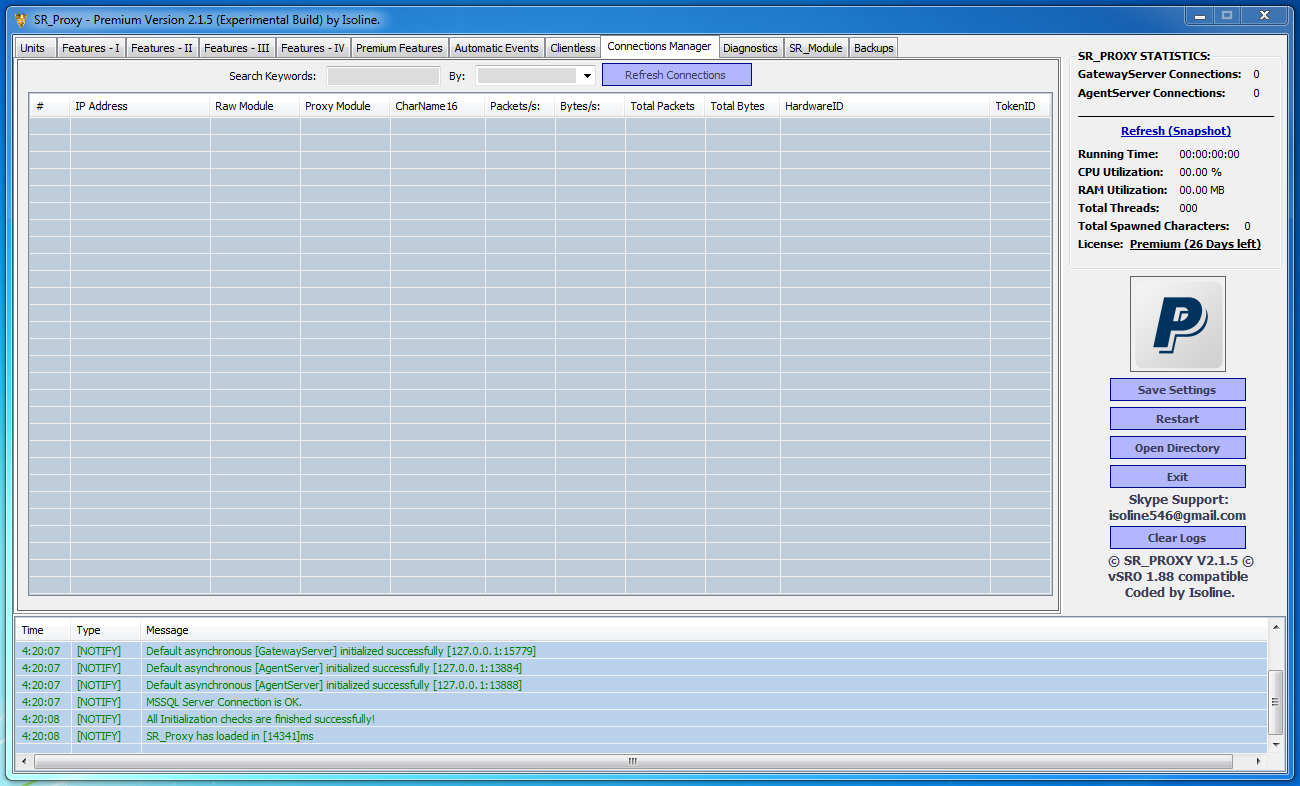The height and width of the screenshot is (786, 1300).
Task: Click the RAM Utilization value 00.00 MB
Action: click(1202, 190)
